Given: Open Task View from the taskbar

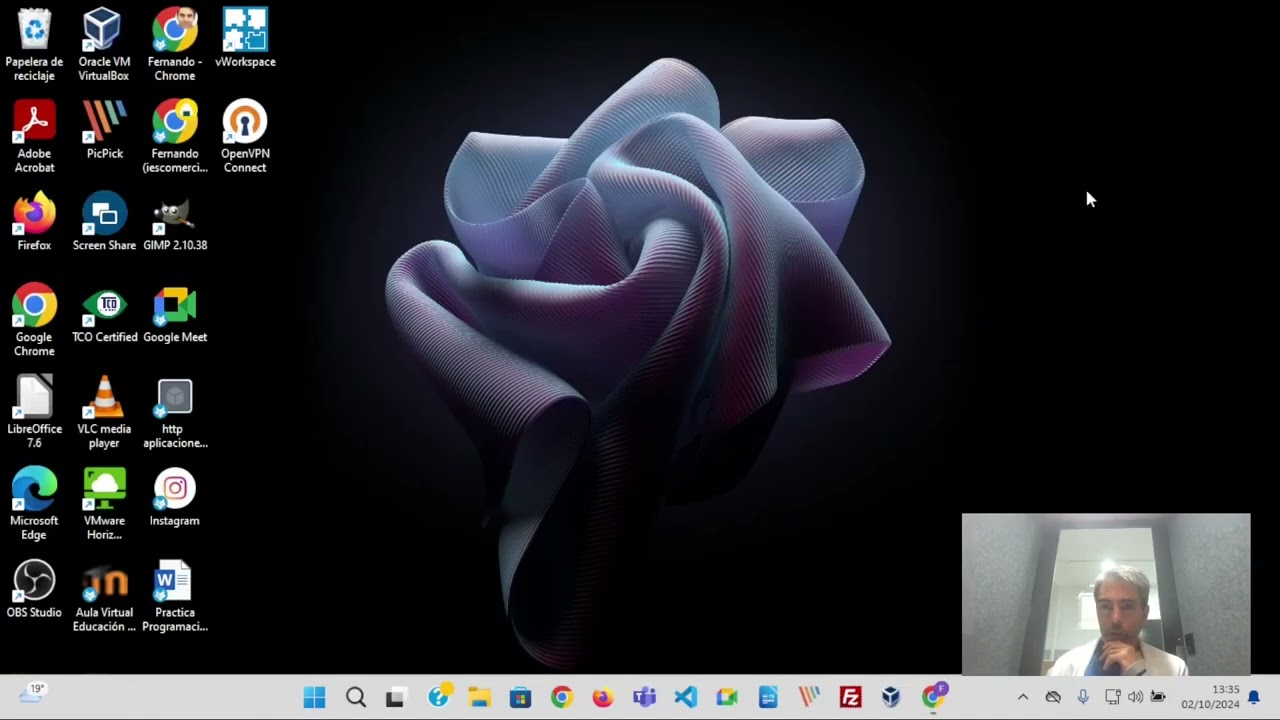Looking at the screenshot, I should tap(396, 697).
